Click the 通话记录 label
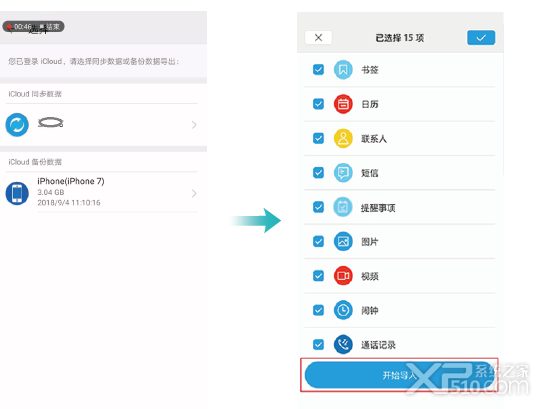543x409 pixels. tap(378, 345)
